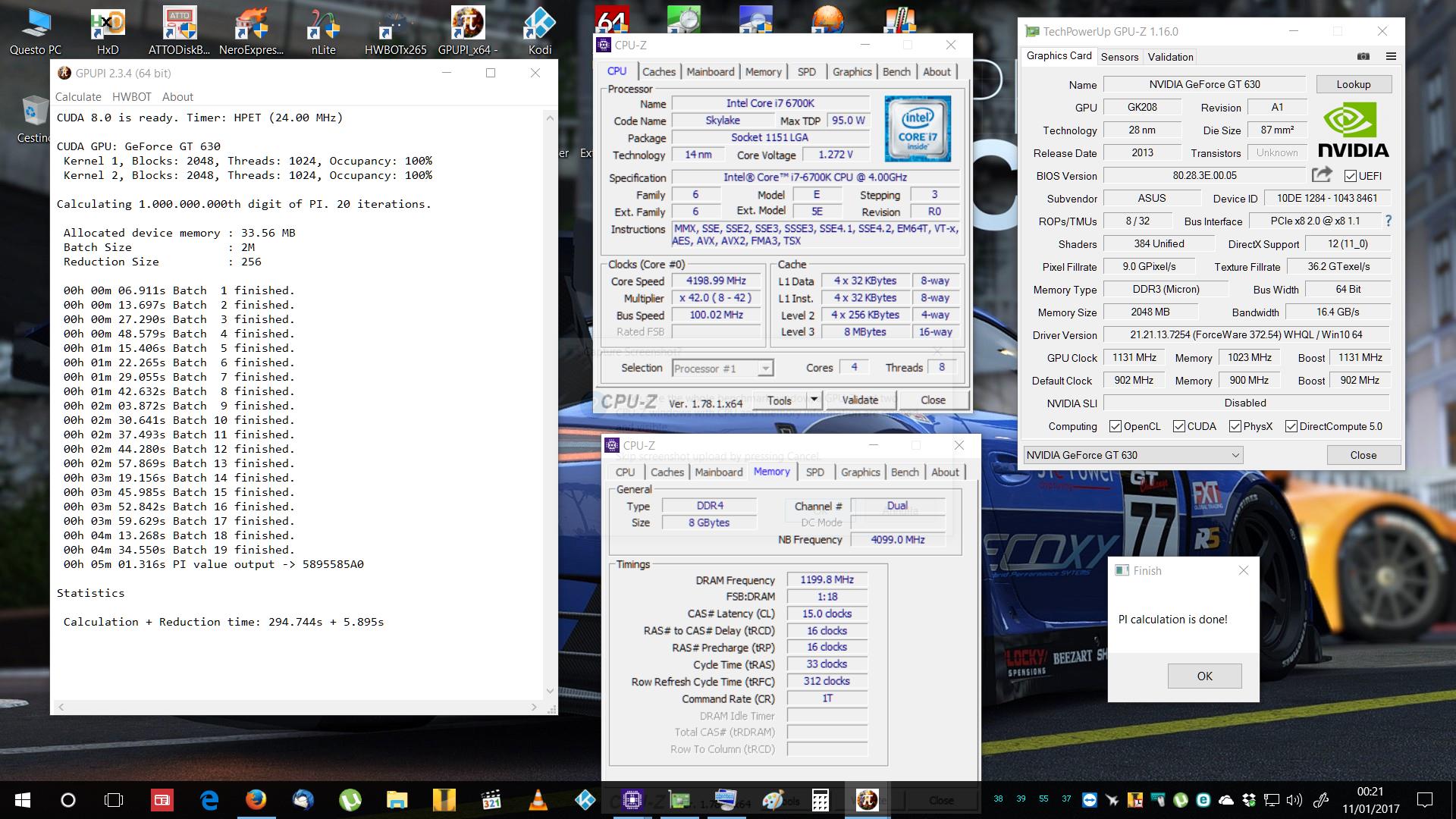Open the NeroExpress desktop shortcut
Screen dimensions: 1456x819
click(251, 32)
